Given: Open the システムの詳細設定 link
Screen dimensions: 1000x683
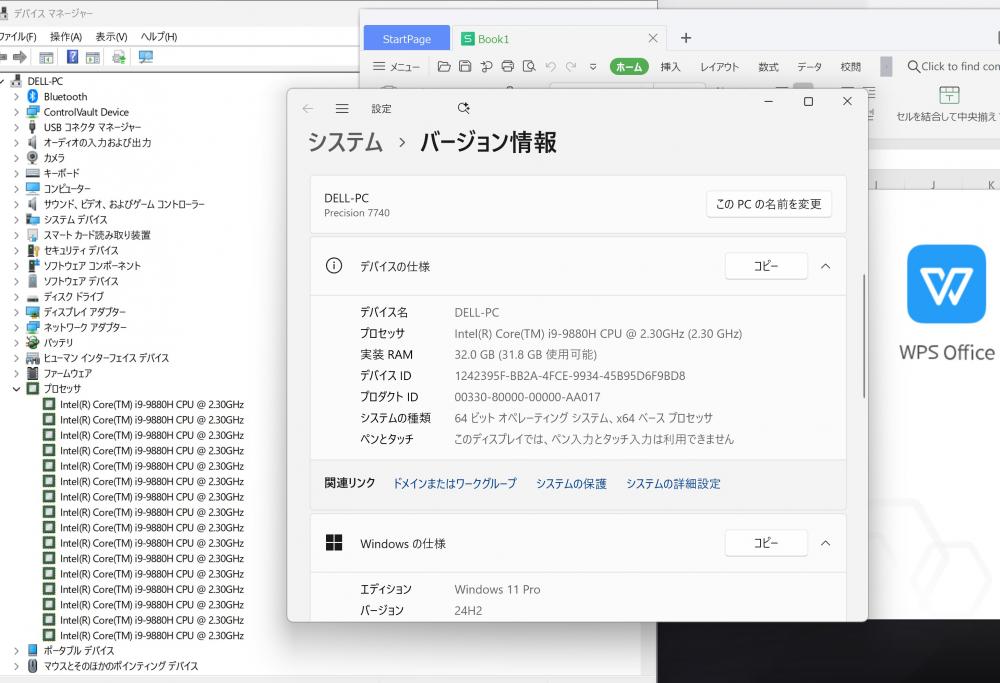Looking at the screenshot, I should coord(673,483).
